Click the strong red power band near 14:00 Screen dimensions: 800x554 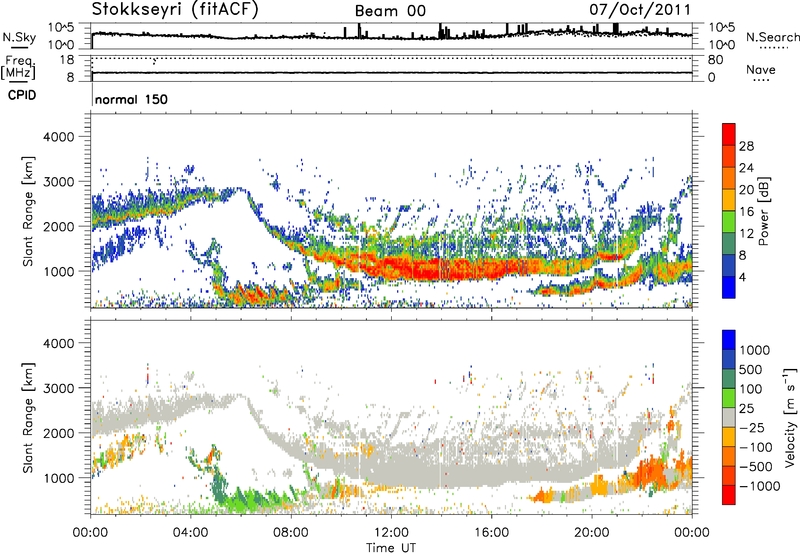439,268
